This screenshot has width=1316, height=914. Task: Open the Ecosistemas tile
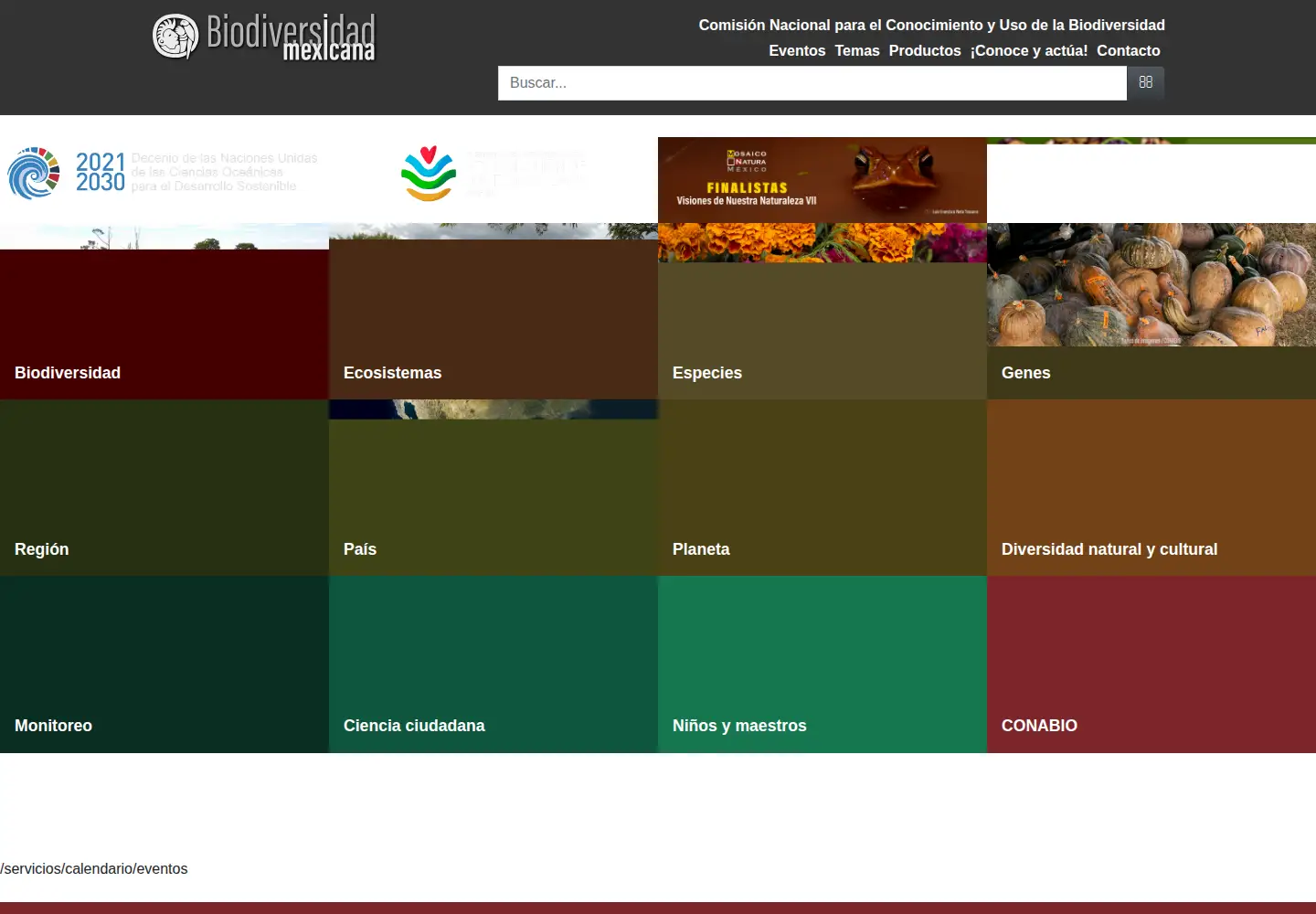493,311
